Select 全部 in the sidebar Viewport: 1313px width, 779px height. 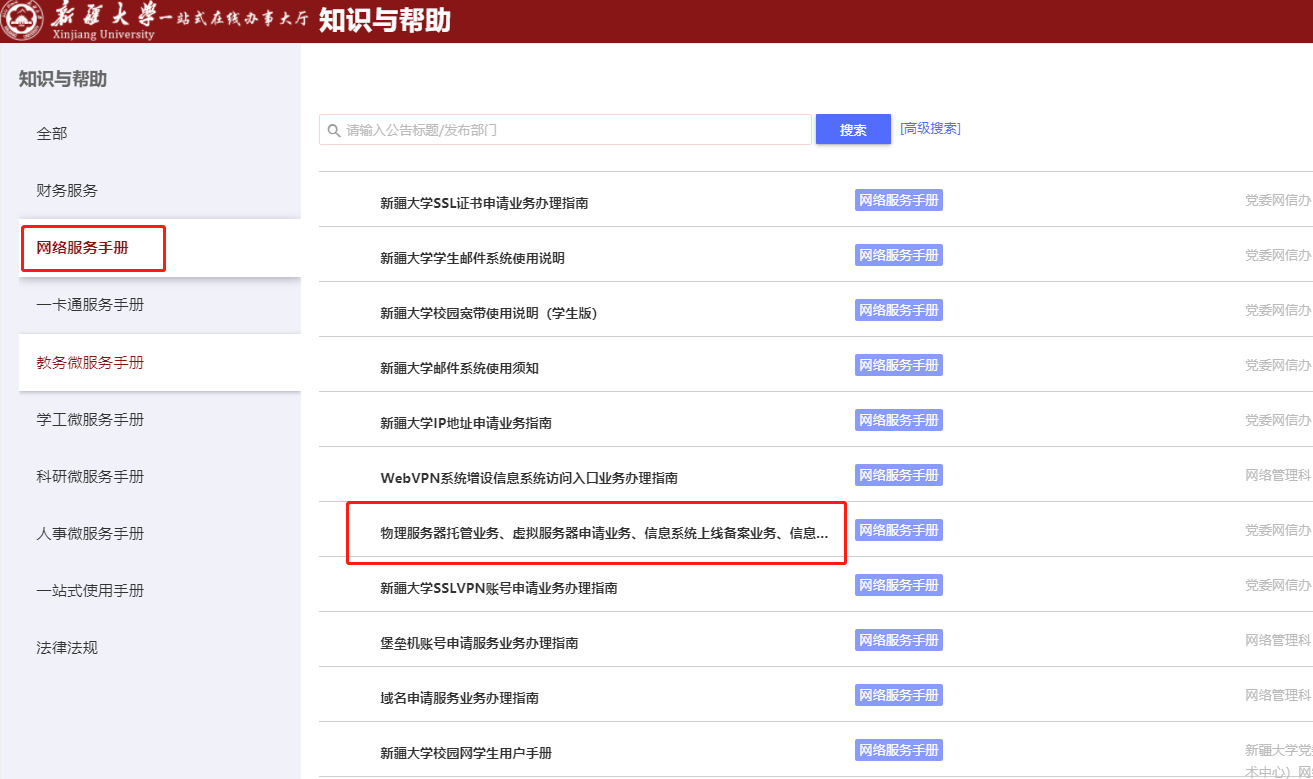pyautogui.click(x=52, y=133)
